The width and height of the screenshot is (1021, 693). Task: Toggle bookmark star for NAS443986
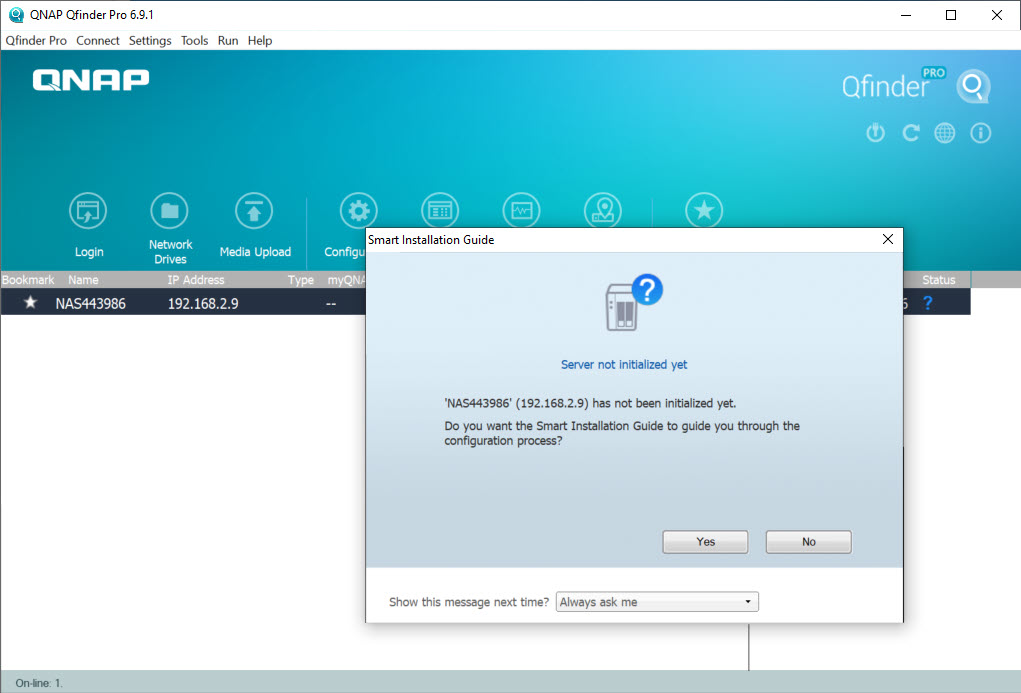click(30, 302)
